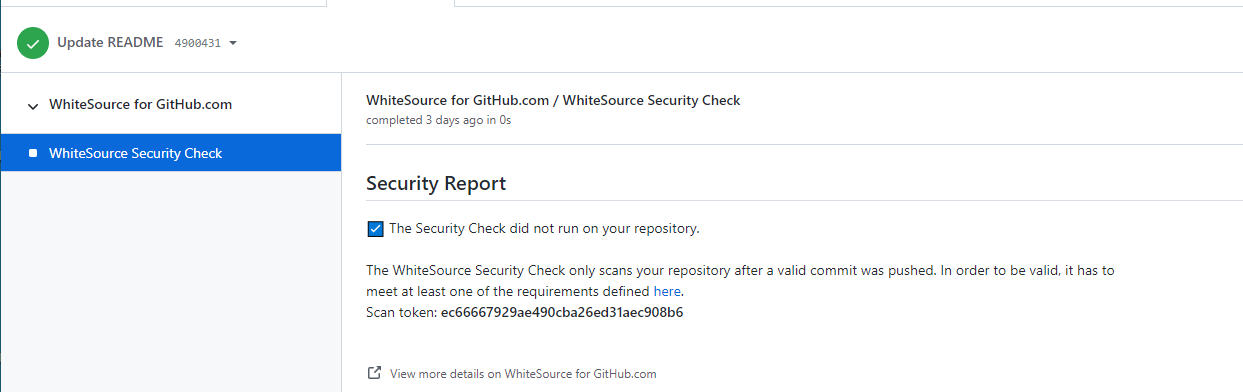Click the Scan token label text
This screenshot has height=392, width=1243.
point(401,312)
